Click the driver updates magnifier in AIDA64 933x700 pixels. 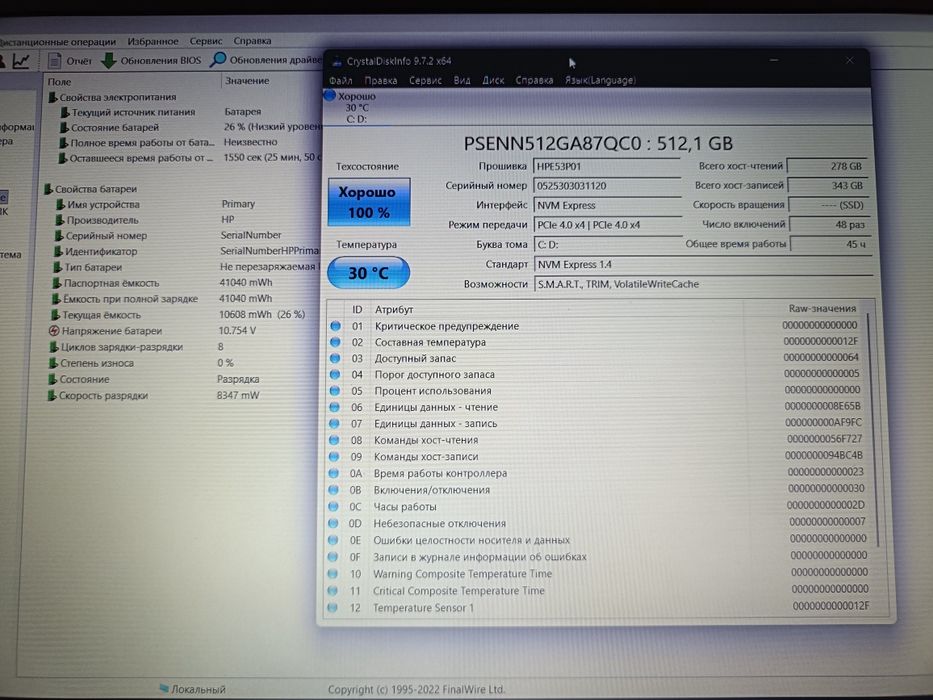tap(218, 60)
